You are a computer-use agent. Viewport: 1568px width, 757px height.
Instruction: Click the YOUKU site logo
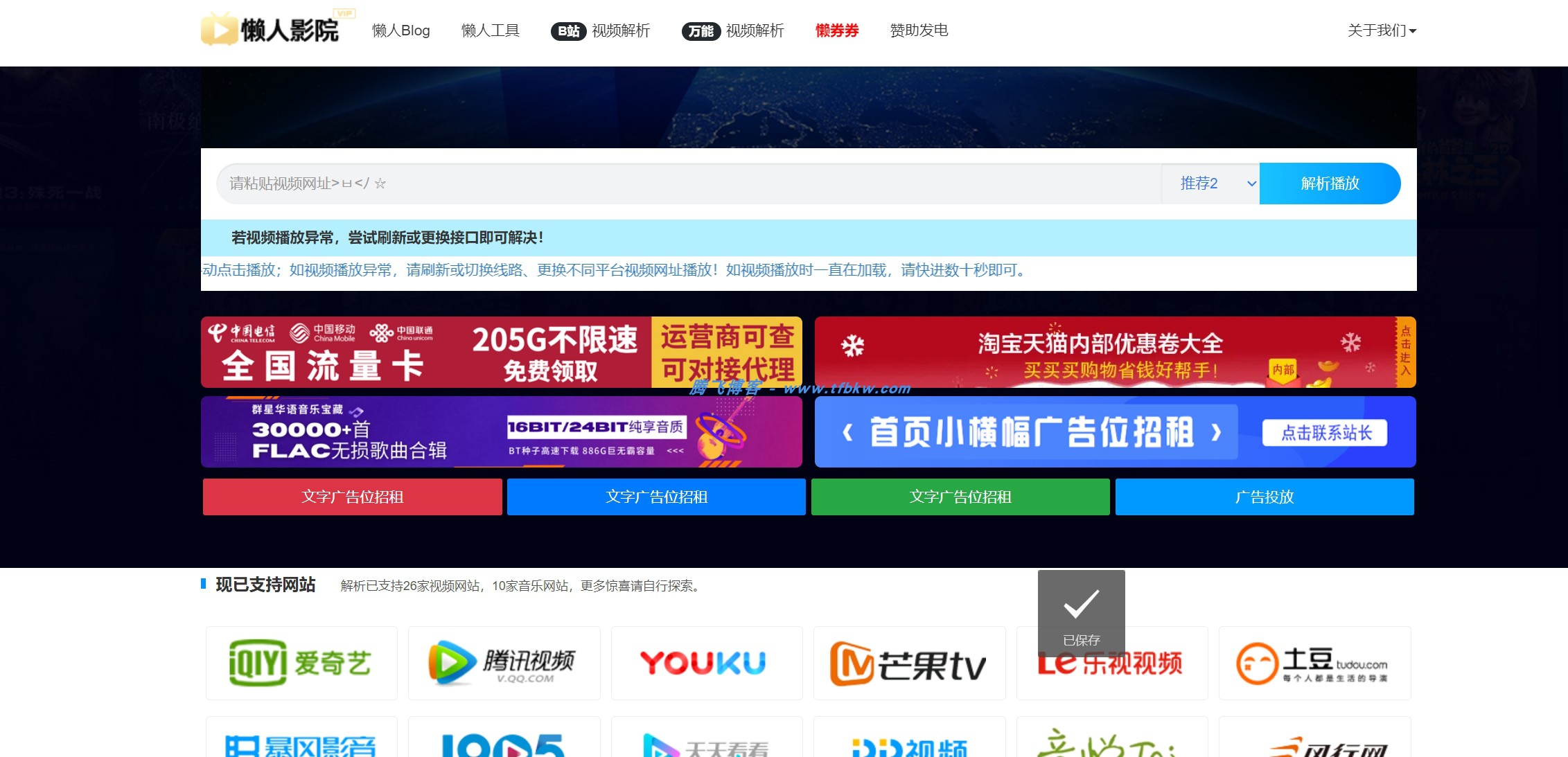(x=707, y=663)
